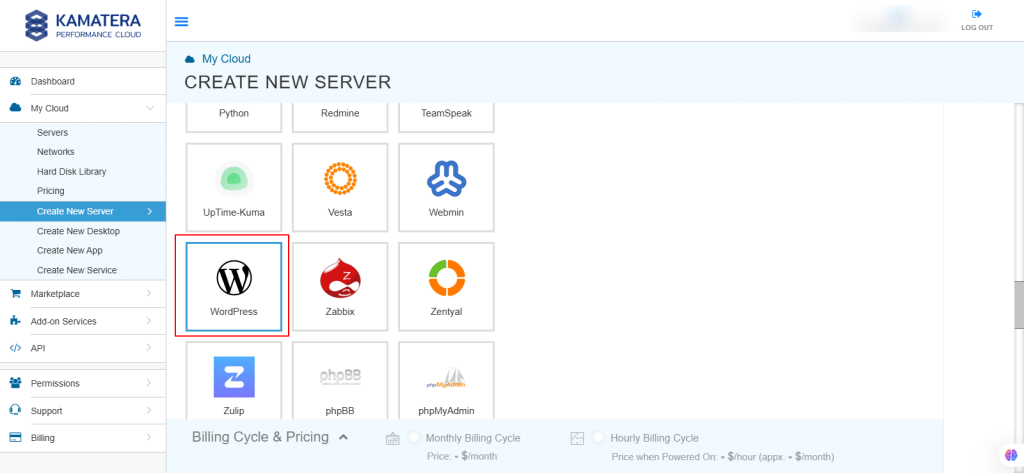This screenshot has width=1024, height=473.
Task: Select the phpBB app tile
Action: pos(340,380)
